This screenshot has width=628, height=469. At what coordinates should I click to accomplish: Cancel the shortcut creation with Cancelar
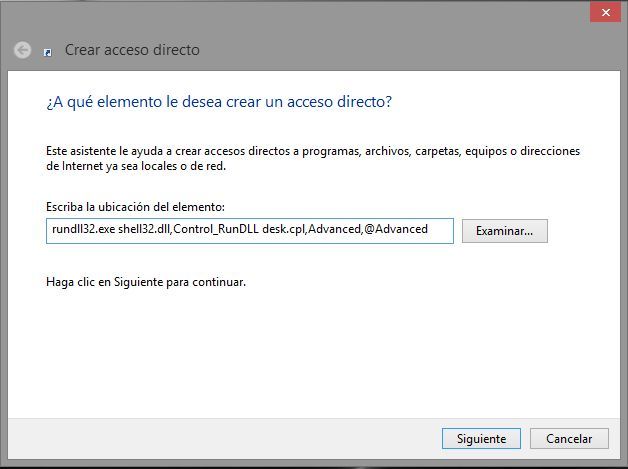click(569, 439)
